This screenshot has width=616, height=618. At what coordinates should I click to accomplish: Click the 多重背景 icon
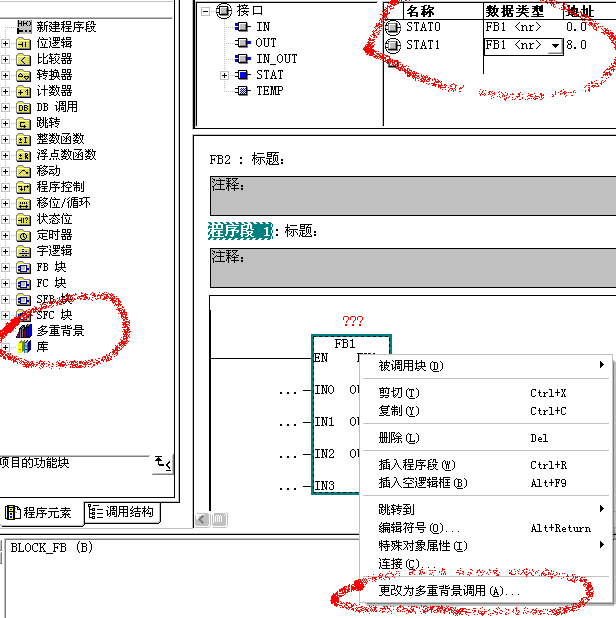pos(24,331)
